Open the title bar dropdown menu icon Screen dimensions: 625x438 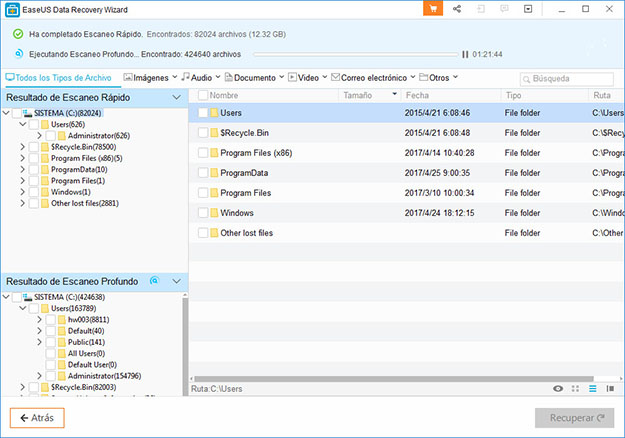[x=528, y=9]
